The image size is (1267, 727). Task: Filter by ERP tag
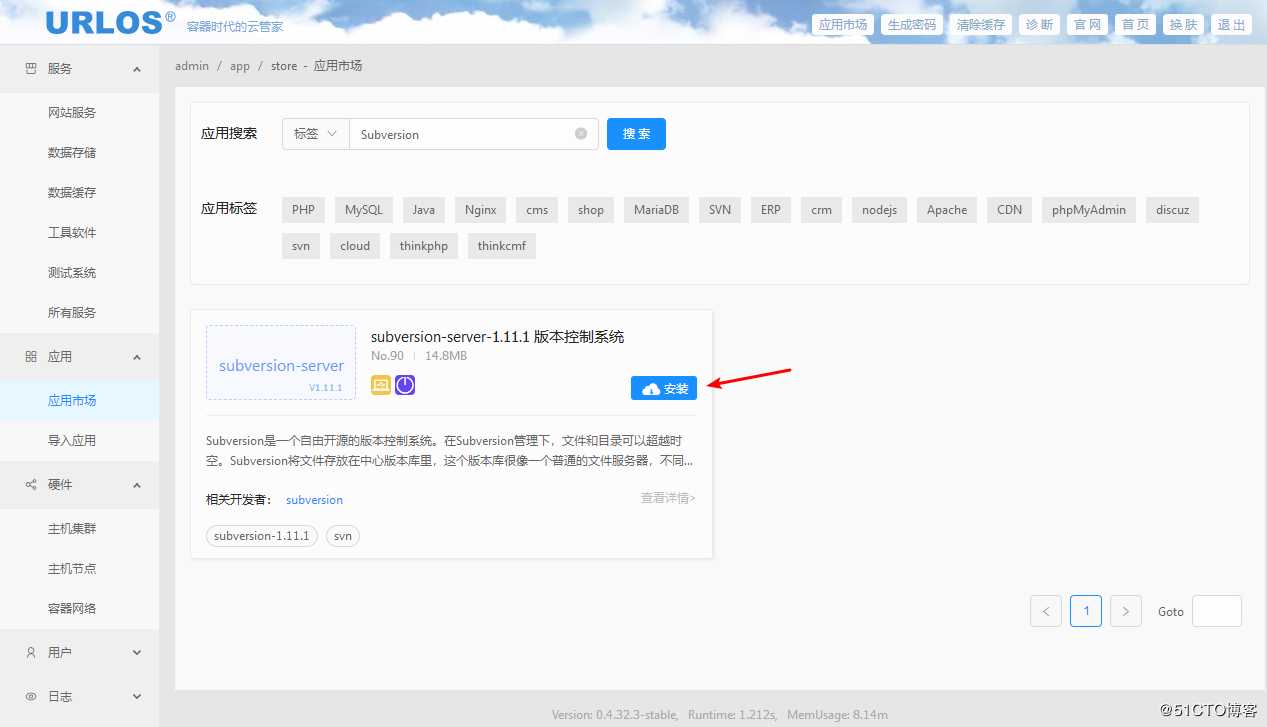(x=771, y=210)
